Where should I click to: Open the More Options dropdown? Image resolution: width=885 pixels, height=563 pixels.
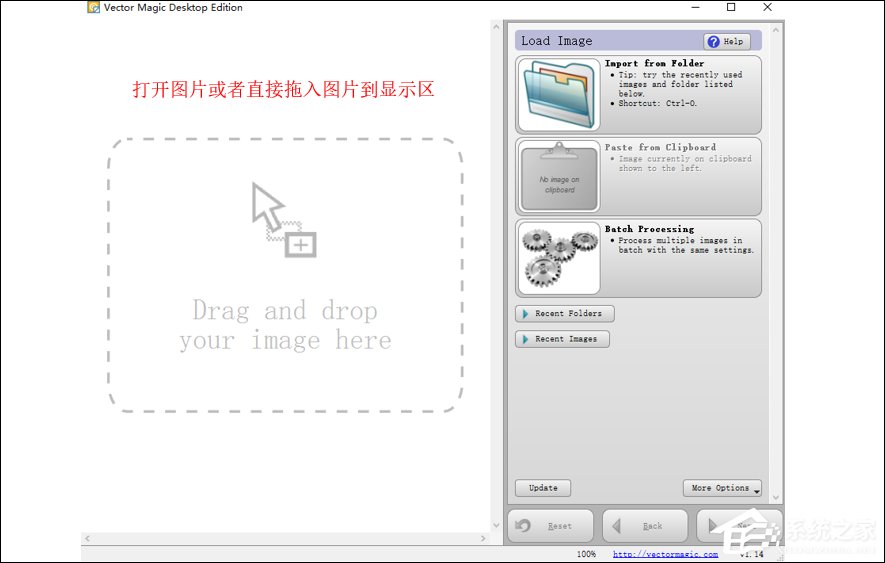pyautogui.click(x=722, y=488)
